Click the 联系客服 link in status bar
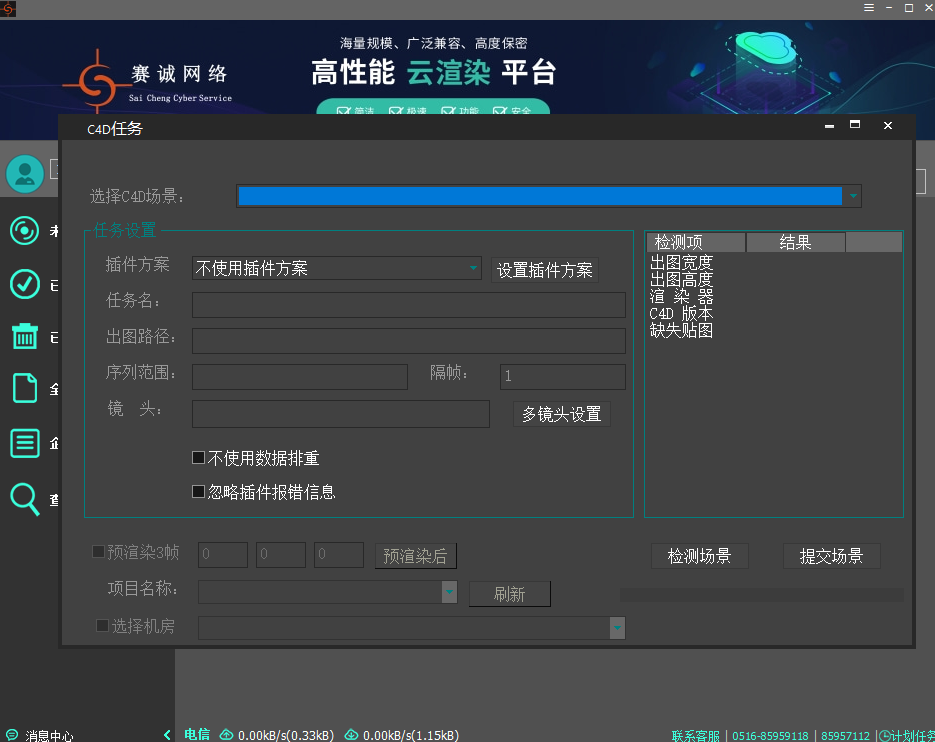 click(x=695, y=736)
